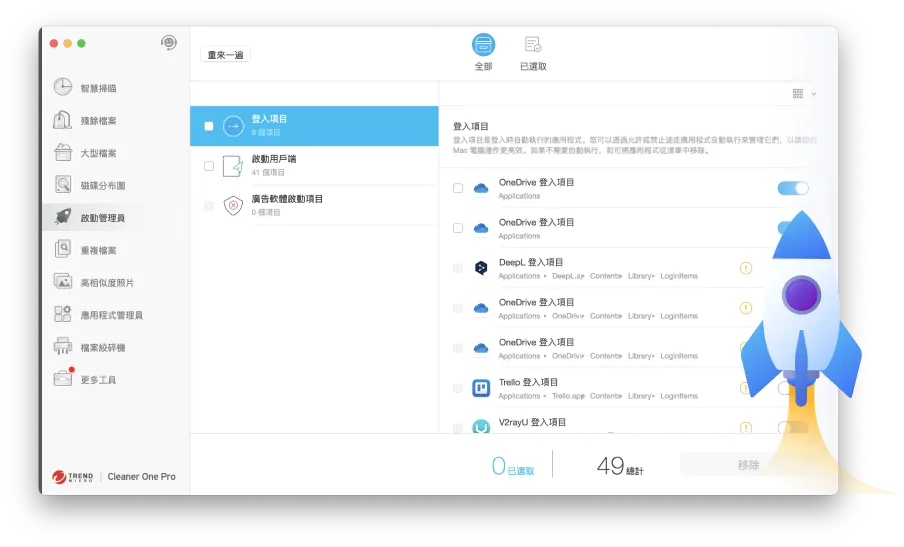This screenshot has width=904, height=547.
Task: Click the support headset icon in title bar
Action: (x=169, y=43)
